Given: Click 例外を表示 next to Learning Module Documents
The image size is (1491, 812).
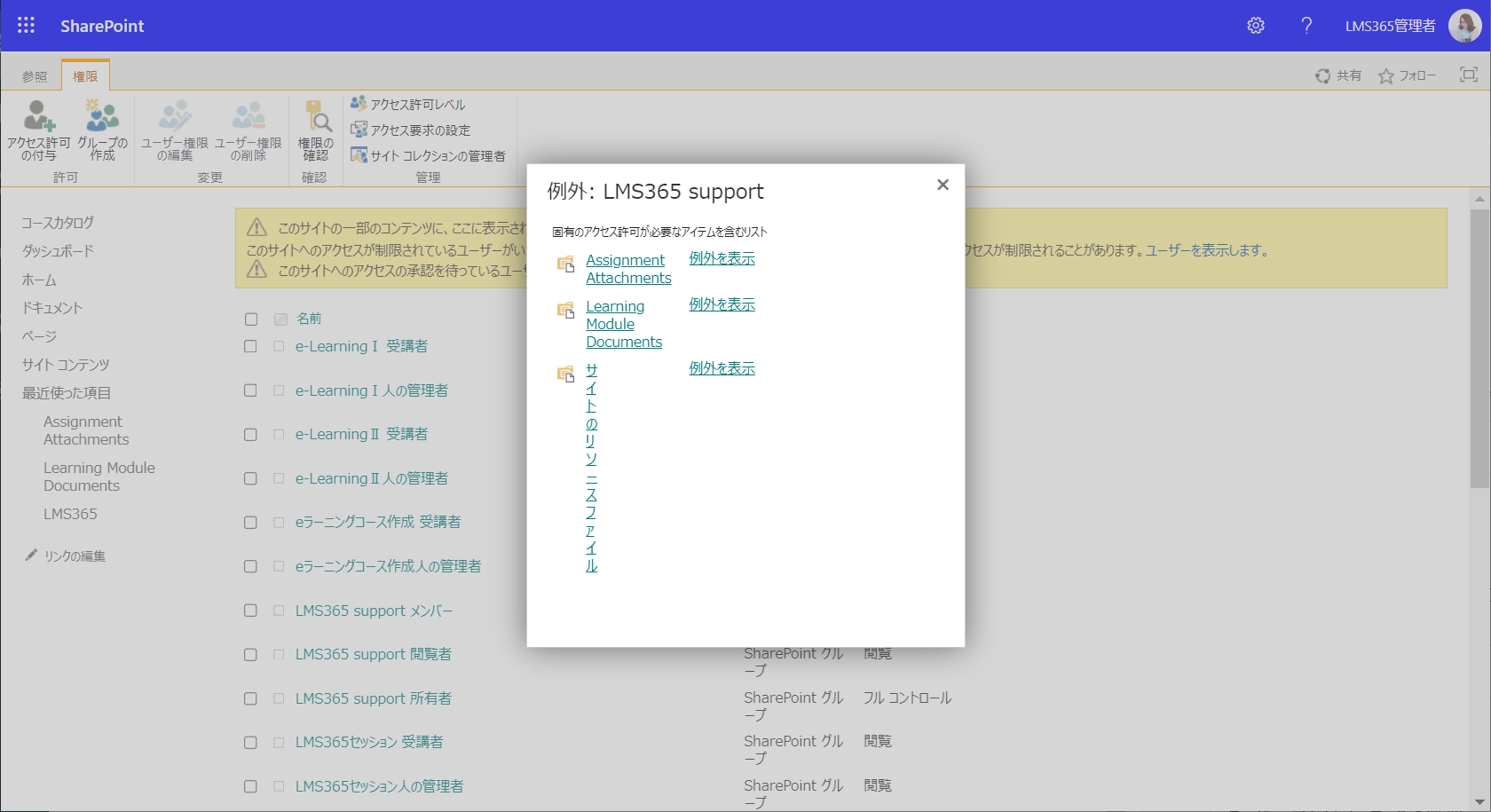Looking at the screenshot, I should (722, 304).
